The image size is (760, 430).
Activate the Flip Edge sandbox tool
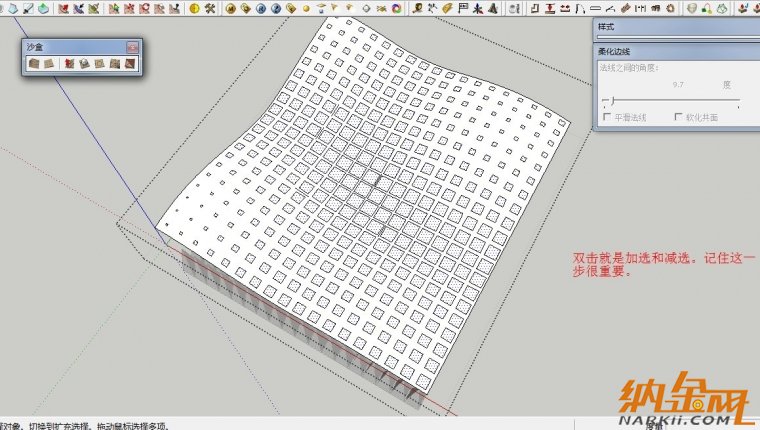[x=130, y=64]
